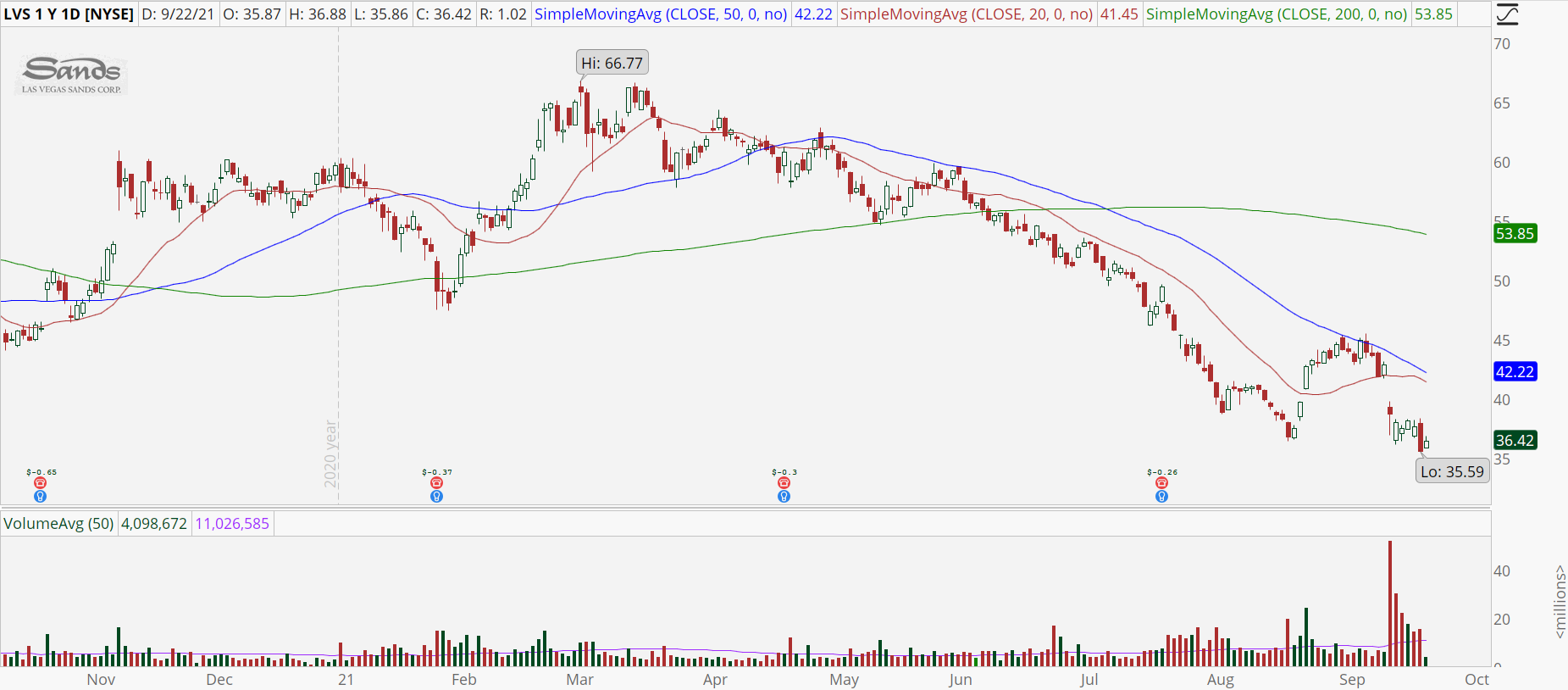Screen dimensions: 1568x690
Task: Click the Las Vegas Sands Corp logo
Action: (x=72, y=75)
